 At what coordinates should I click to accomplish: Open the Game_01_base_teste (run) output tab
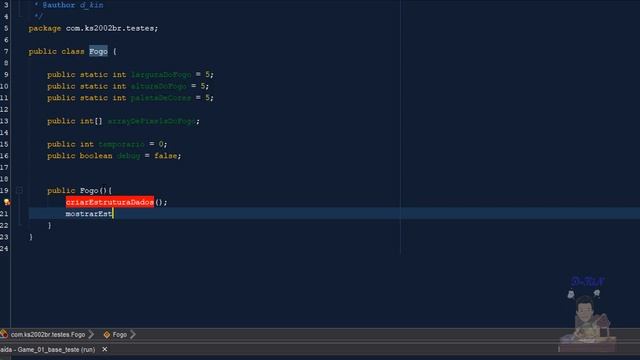48,350
